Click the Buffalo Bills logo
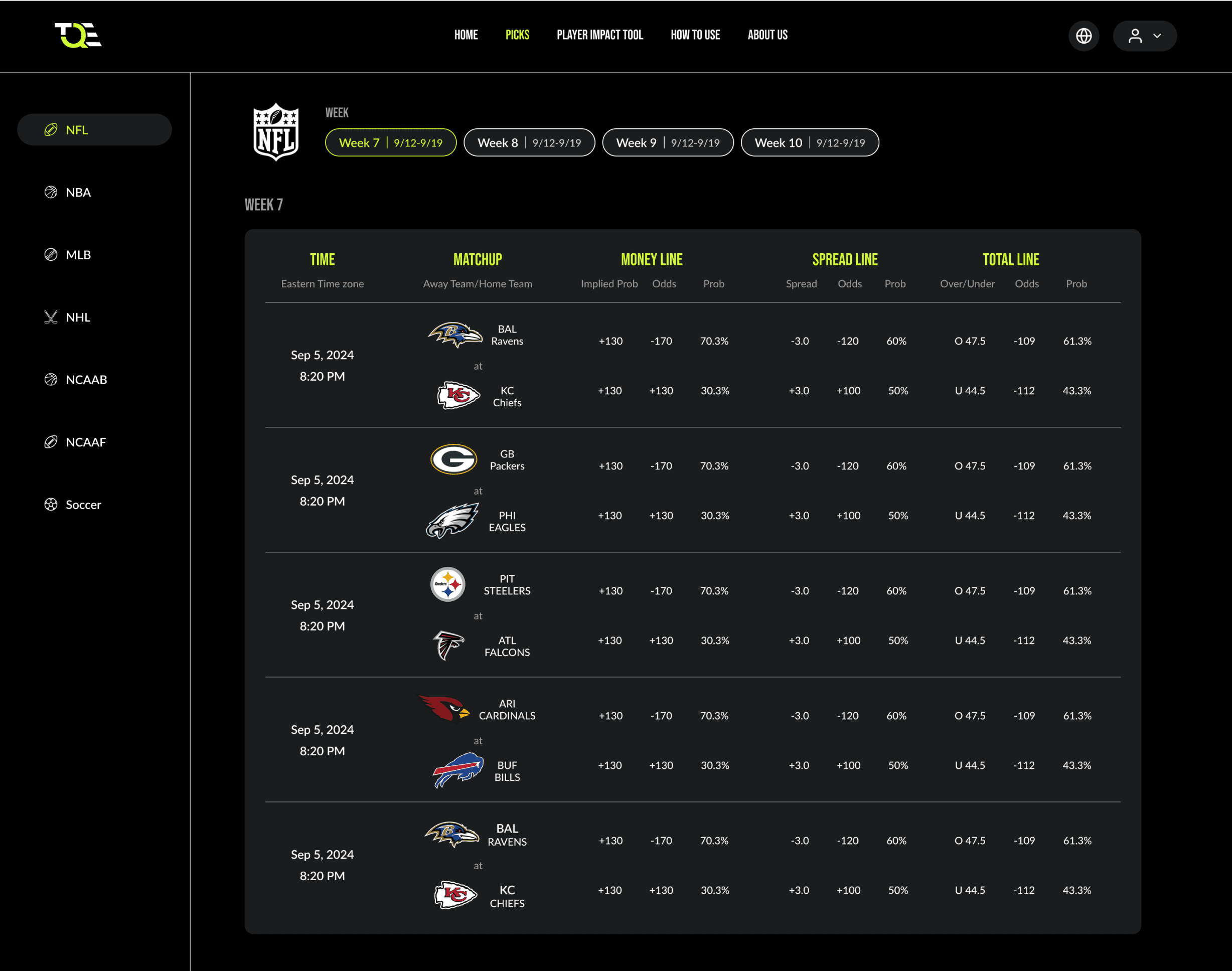 [457, 770]
